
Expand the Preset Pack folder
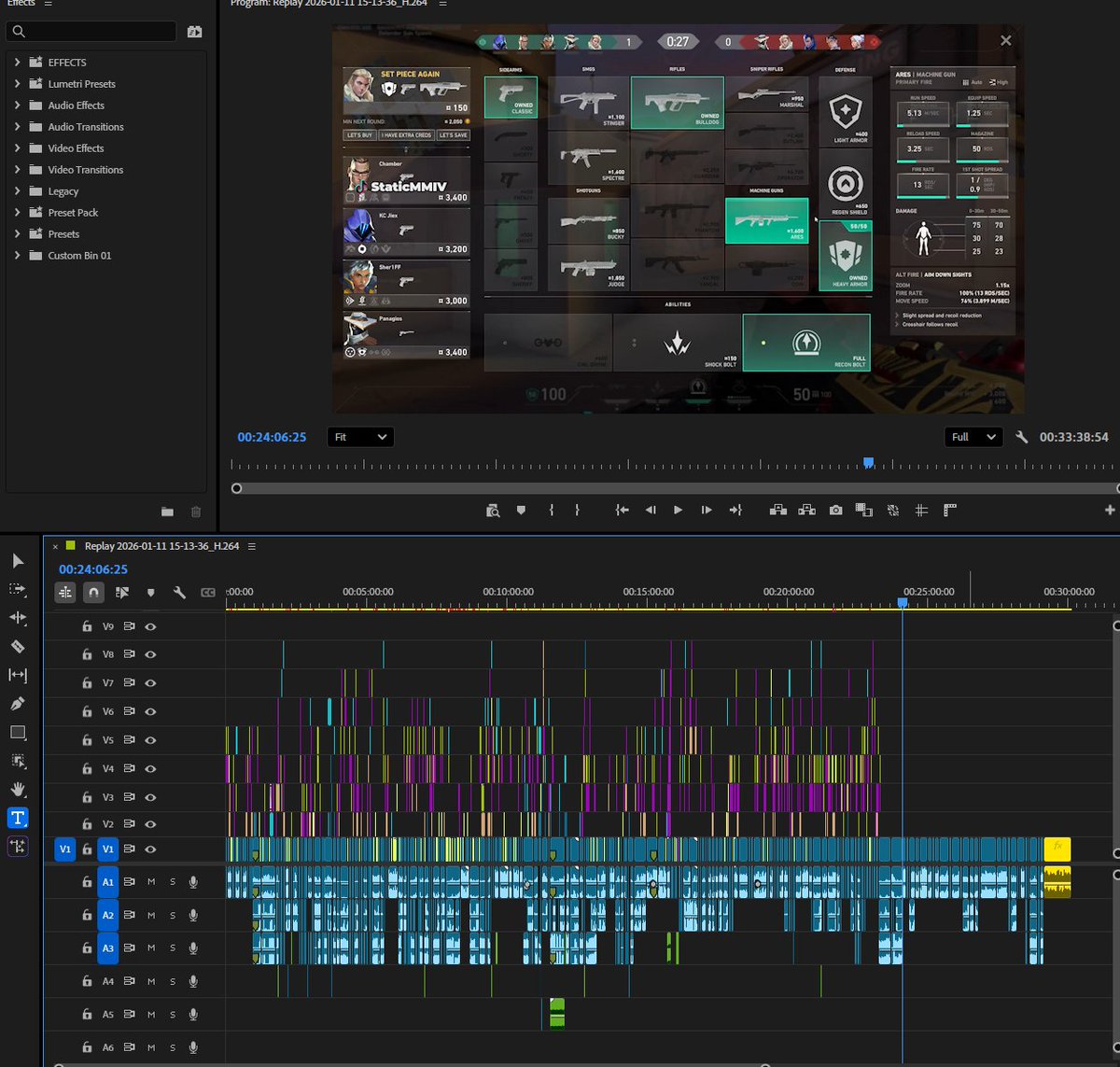[x=17, y=212]
